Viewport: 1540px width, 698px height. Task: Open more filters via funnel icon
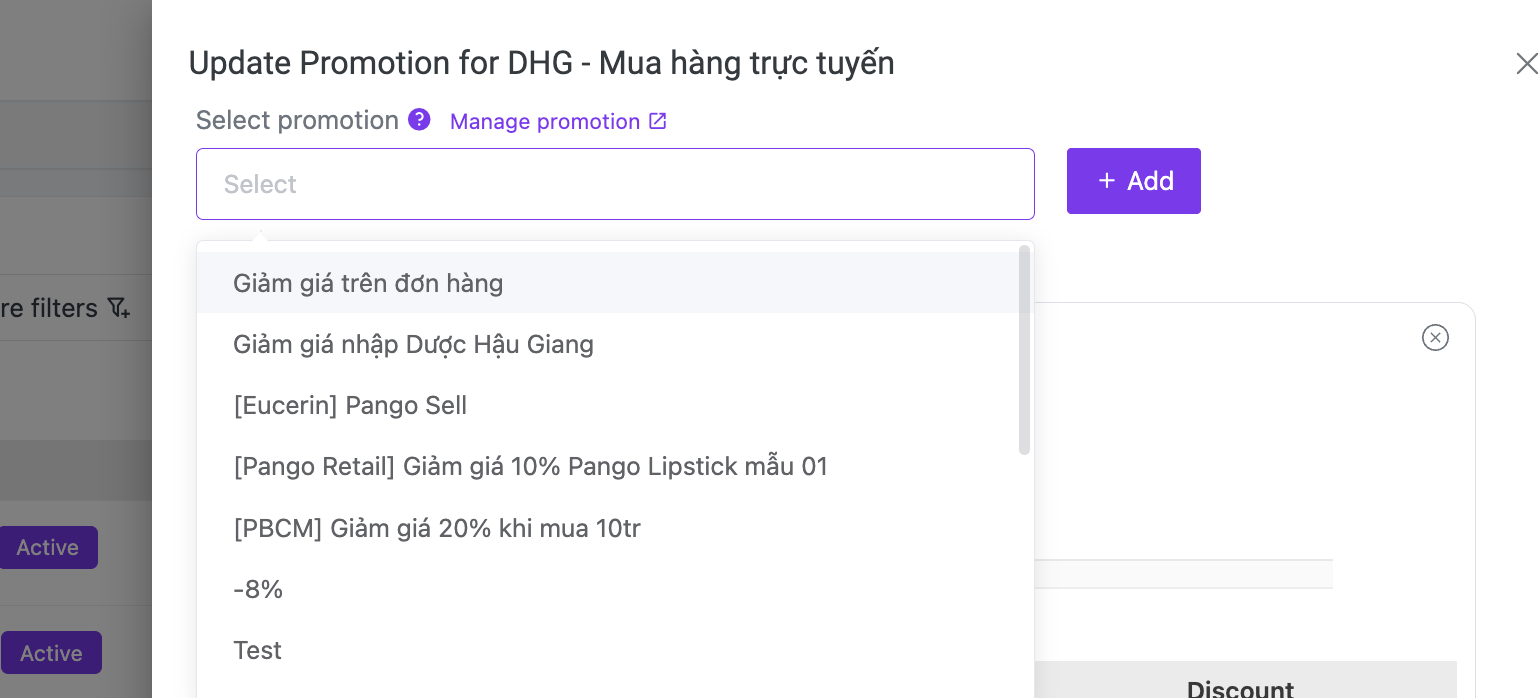118,308
